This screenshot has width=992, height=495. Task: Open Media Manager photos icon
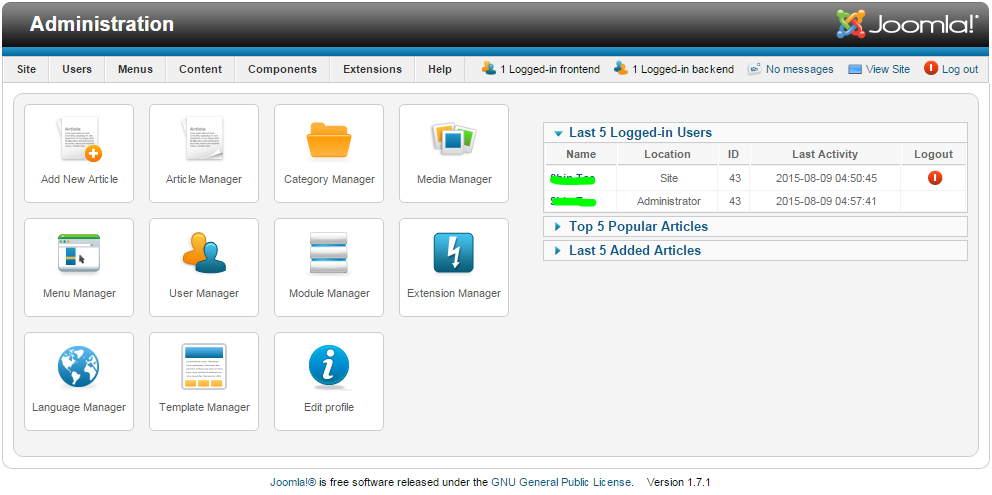(x=454, y=139)
